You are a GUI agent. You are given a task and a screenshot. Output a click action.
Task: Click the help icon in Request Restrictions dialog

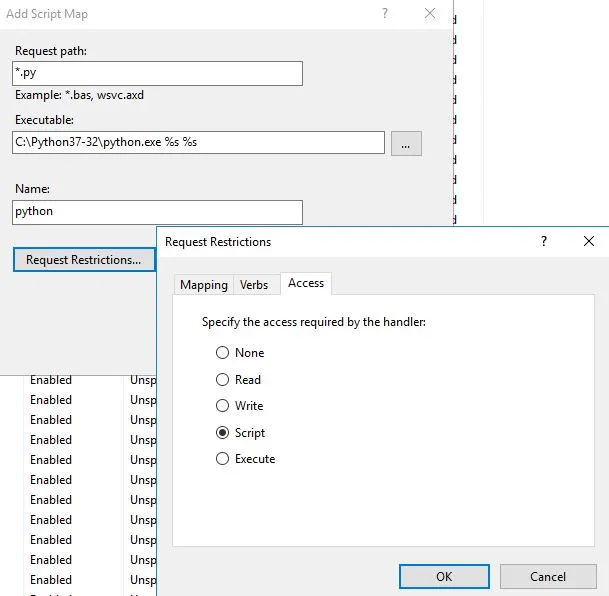click(543, 242)
